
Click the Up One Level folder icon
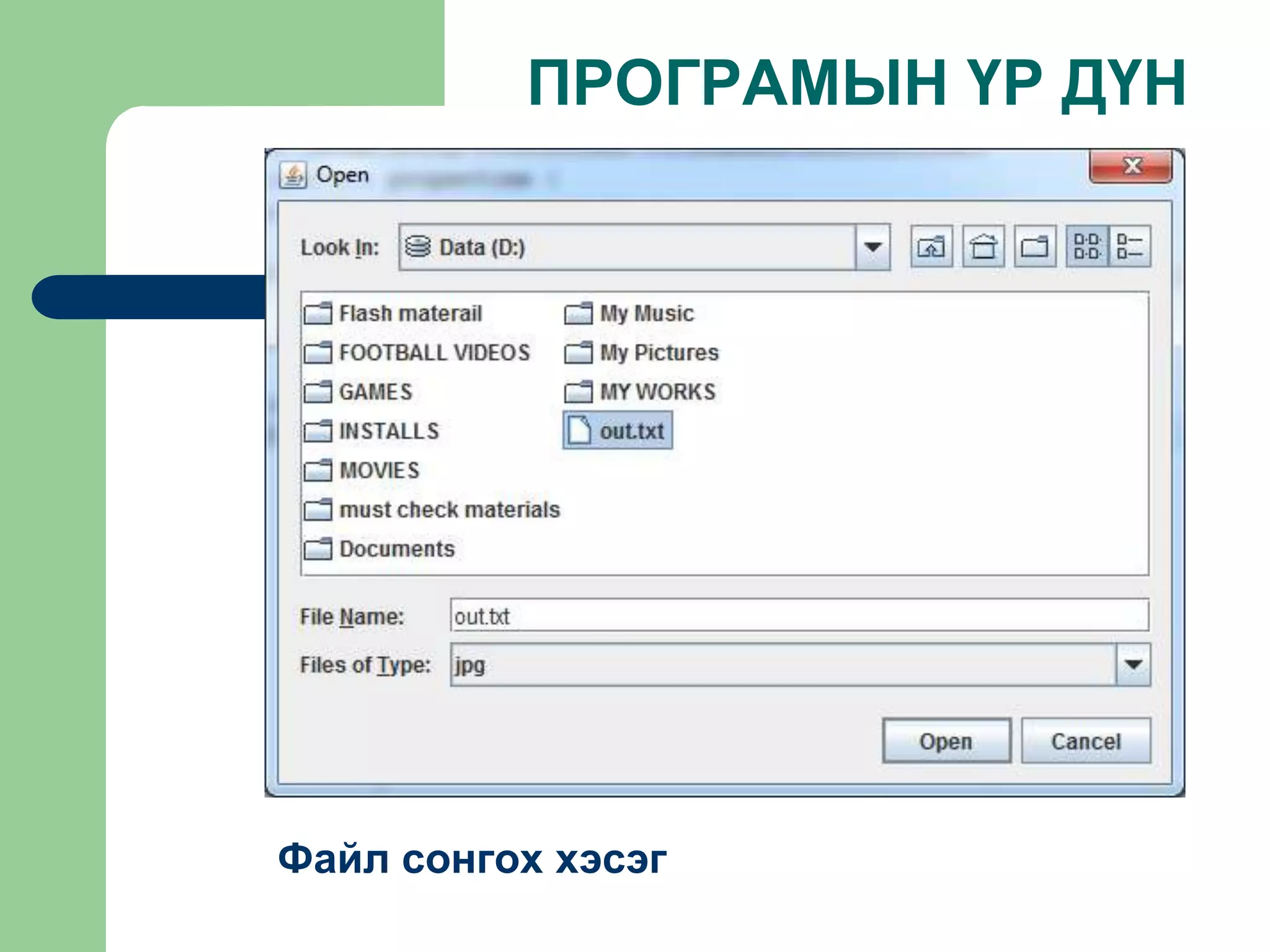pyautogui.click(x=931, y=247)
